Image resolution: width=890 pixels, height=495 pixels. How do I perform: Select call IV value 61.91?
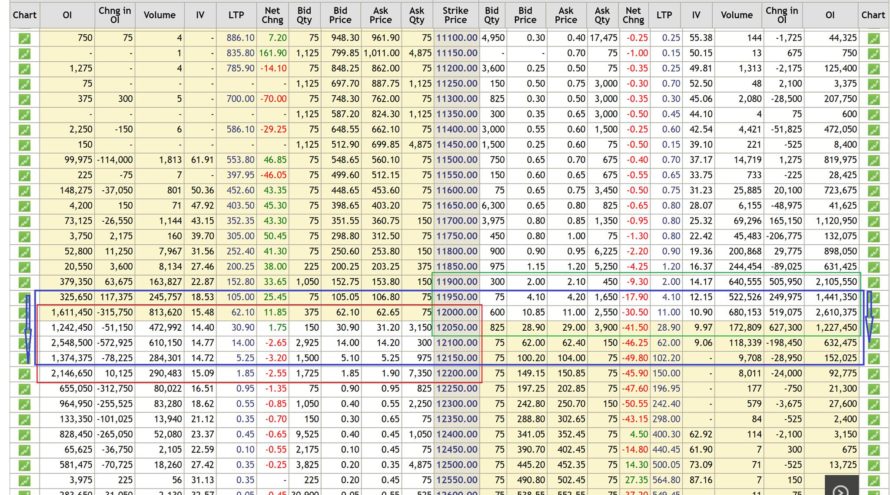[202, 160]
